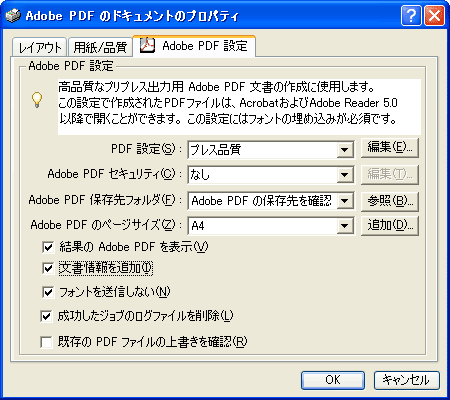Toggle フォントを送信しない checkbox
This screenshot has width=450, height=400.
(x=48, y=292)
